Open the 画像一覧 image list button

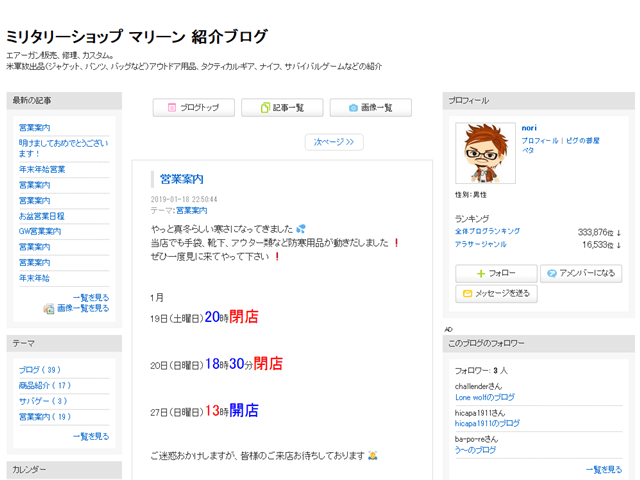(x=370, y=107)
